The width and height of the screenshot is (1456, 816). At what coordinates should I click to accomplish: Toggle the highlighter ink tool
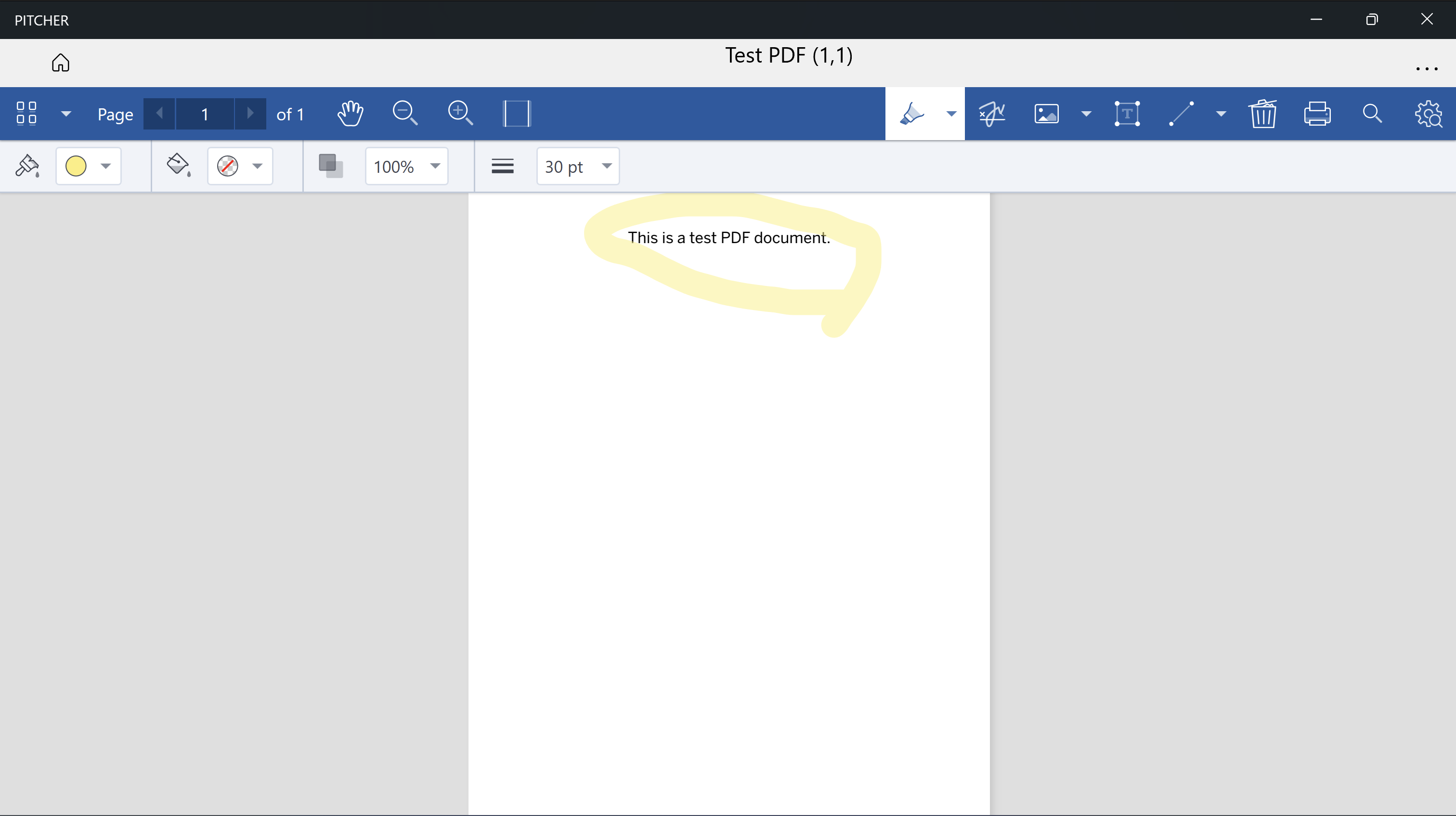tap(912, 114)
